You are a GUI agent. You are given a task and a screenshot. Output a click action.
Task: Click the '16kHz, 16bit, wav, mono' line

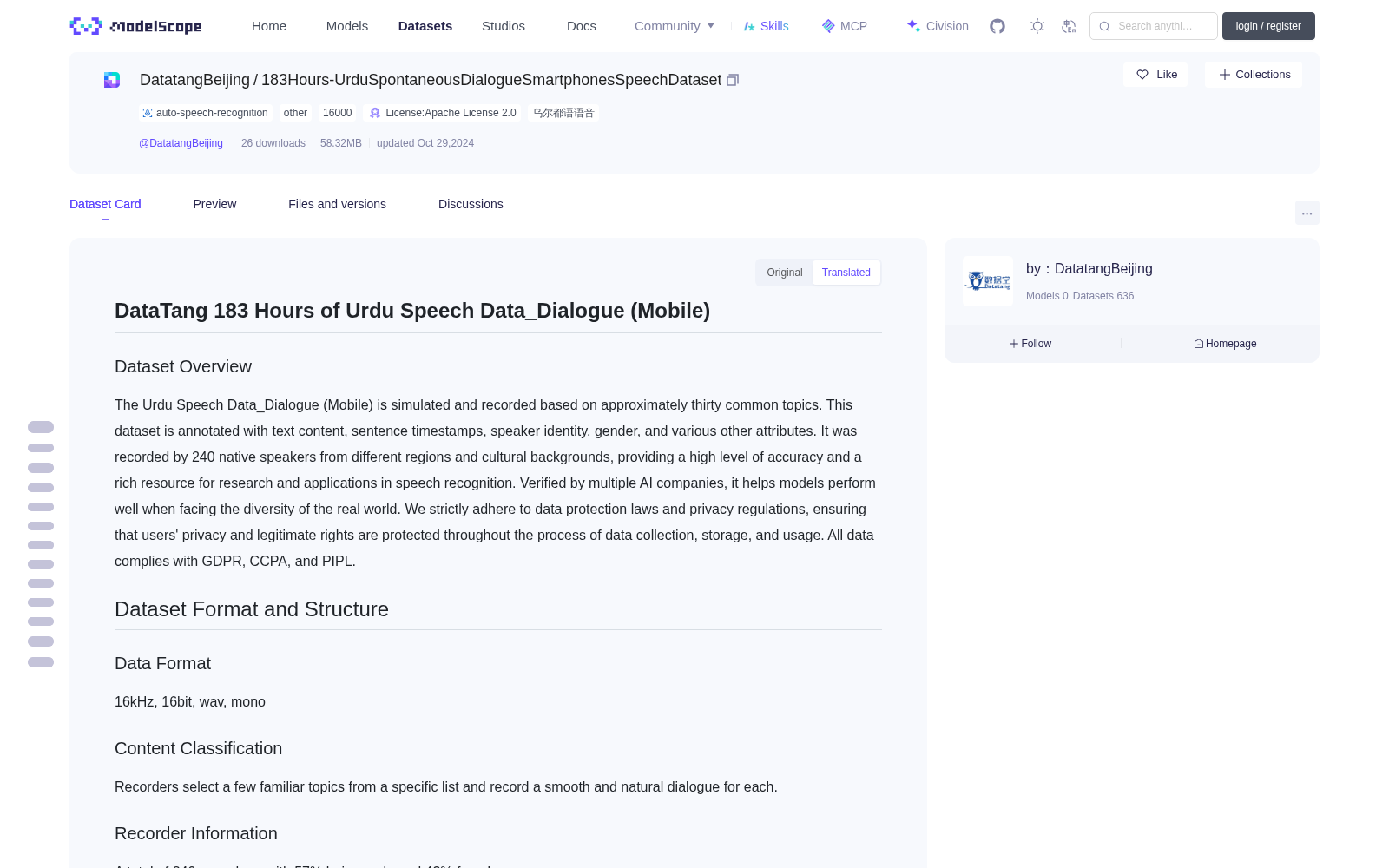point(190,701)
